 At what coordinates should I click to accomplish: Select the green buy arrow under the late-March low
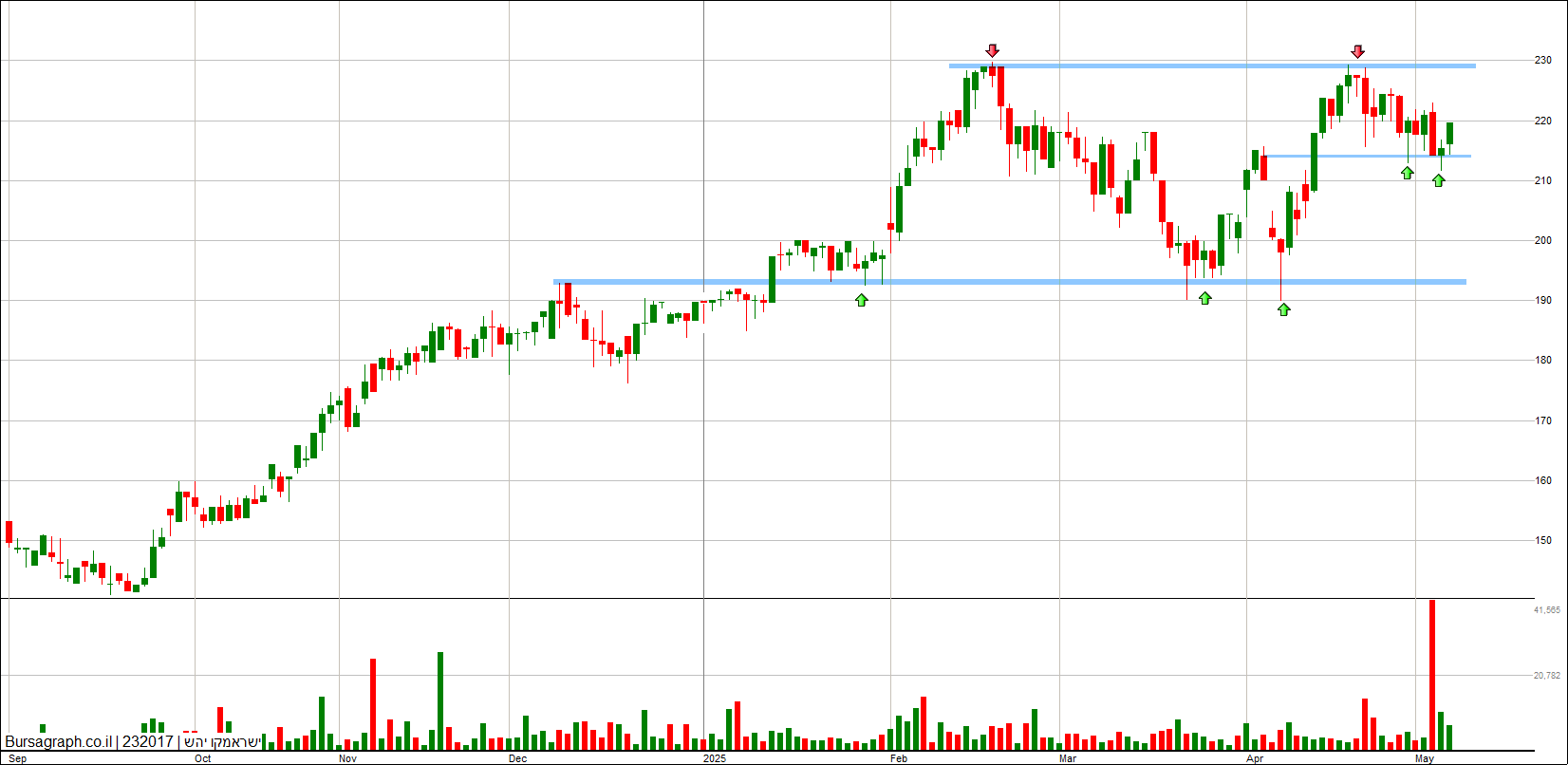click(1204, 298)
